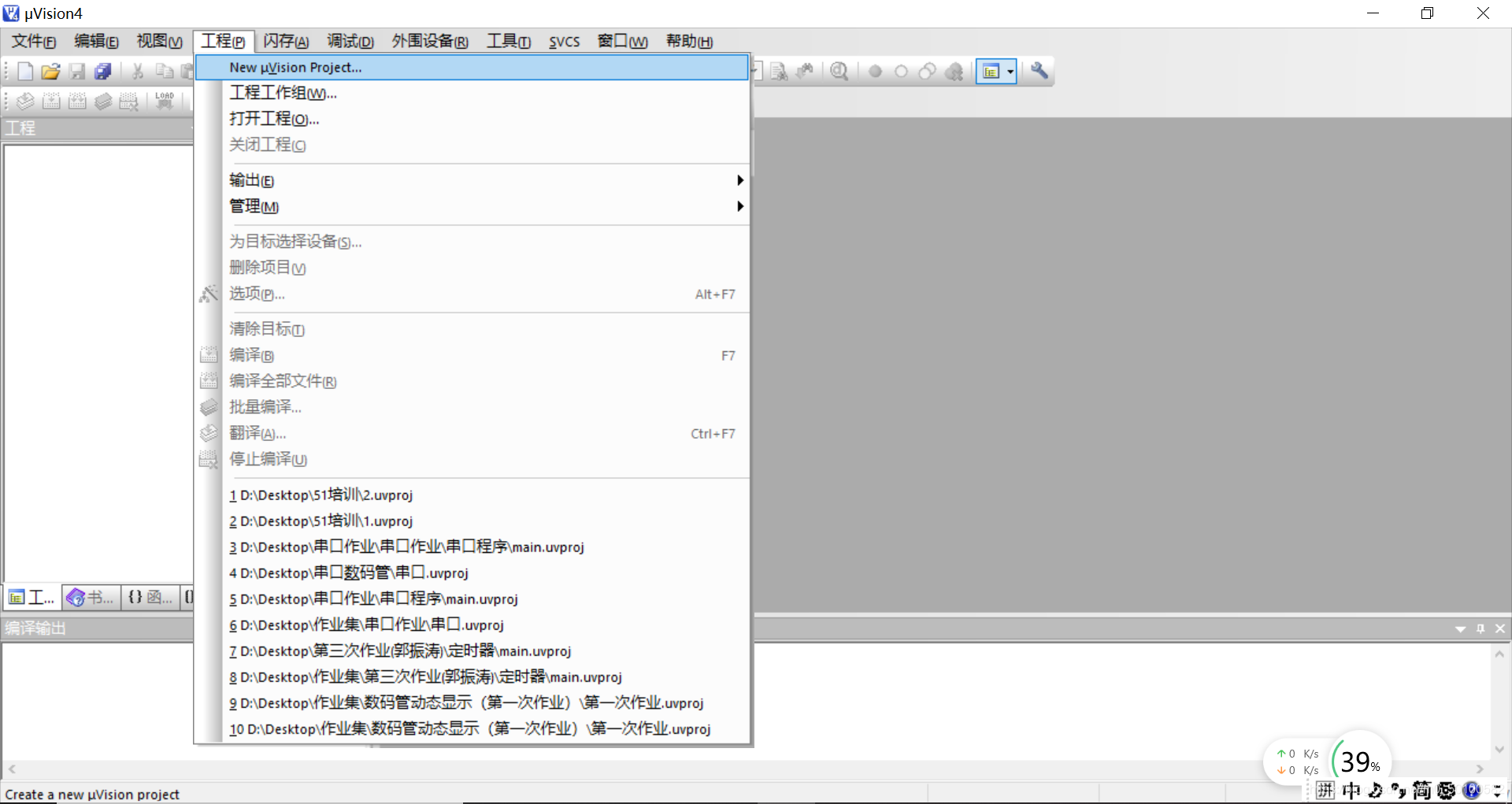Image resolution: width=1512 pixels, height=804 pixels.
Task: Open the 工具(T) menu
Action: (508, 41)
